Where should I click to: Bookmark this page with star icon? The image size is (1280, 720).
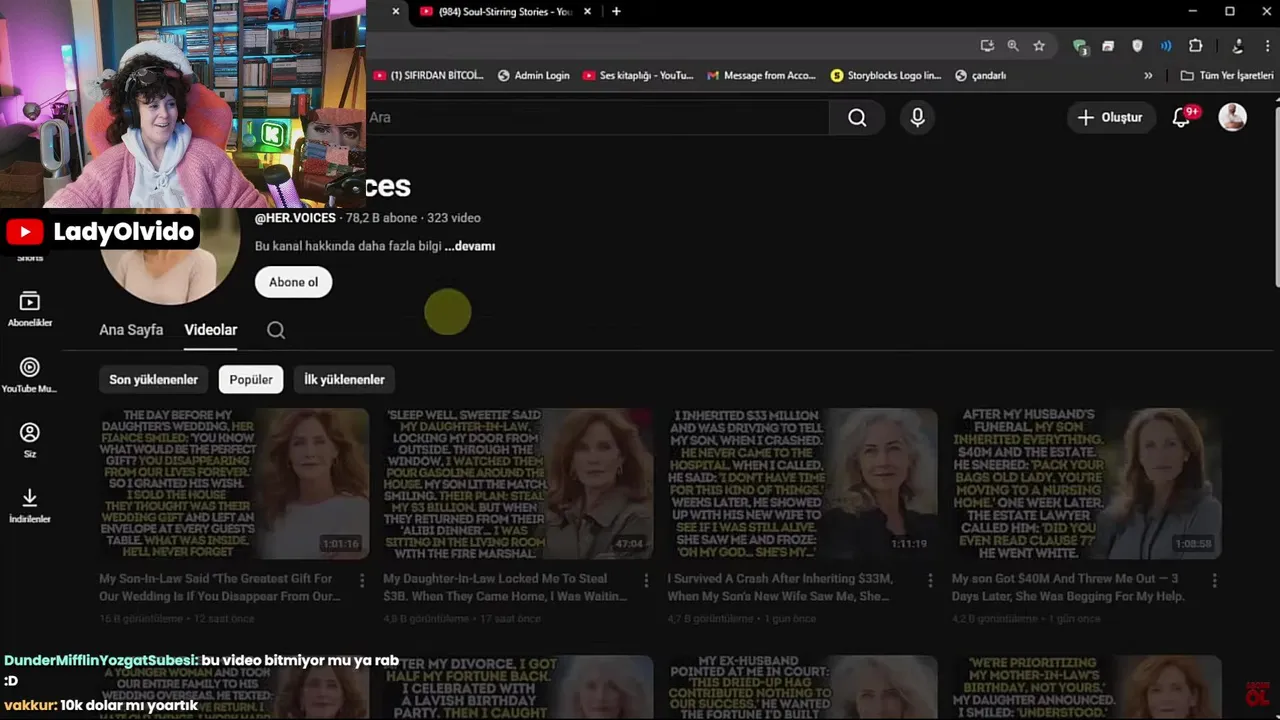click(x=1039, y=45)
